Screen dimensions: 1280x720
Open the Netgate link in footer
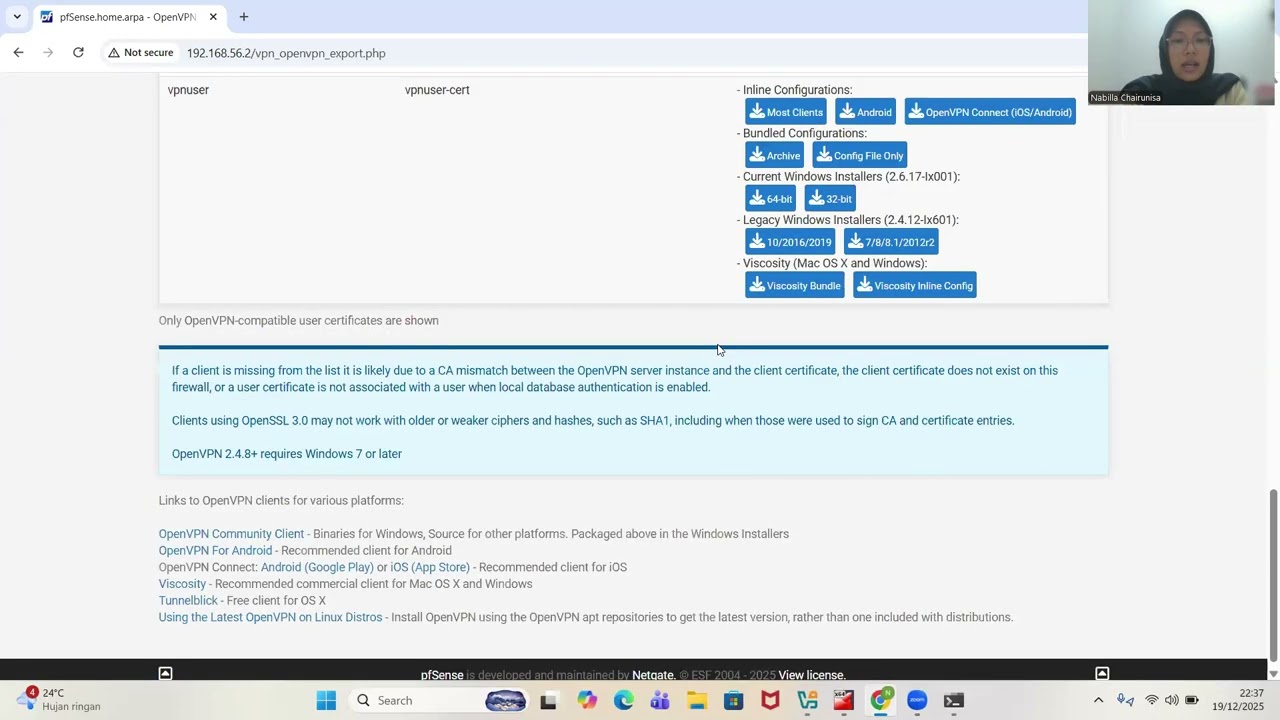click(x=652, y=675)
